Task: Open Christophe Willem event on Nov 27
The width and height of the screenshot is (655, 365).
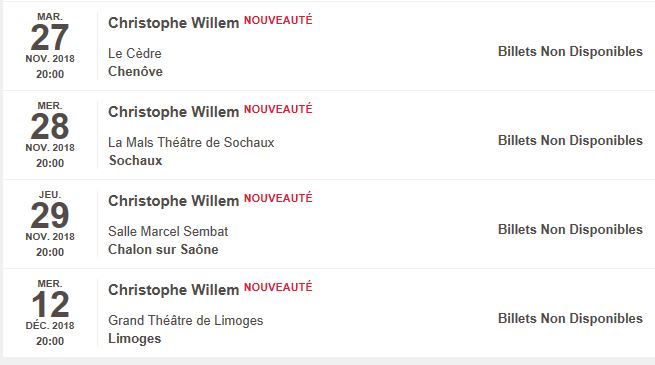Action: [173, 23]
